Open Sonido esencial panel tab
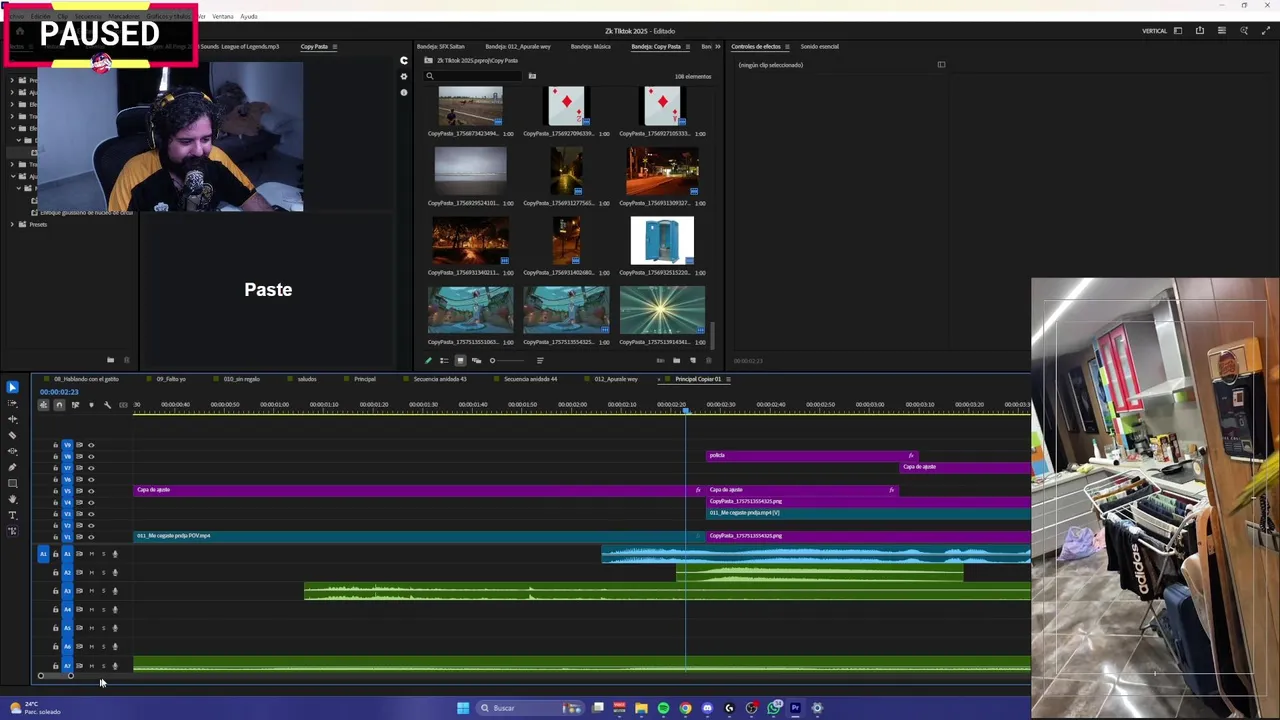 click(x=819, y=46)
